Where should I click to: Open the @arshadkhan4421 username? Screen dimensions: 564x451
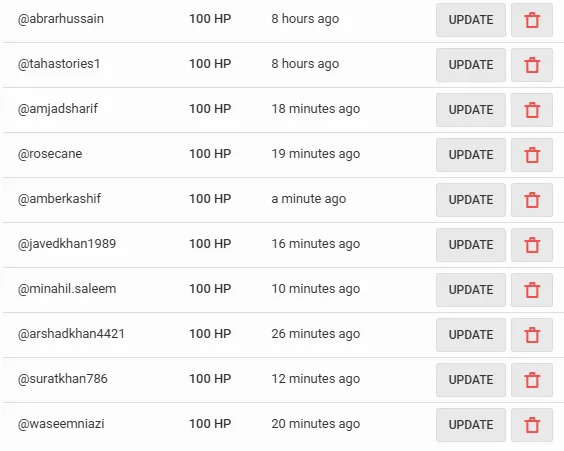(71, 334)
